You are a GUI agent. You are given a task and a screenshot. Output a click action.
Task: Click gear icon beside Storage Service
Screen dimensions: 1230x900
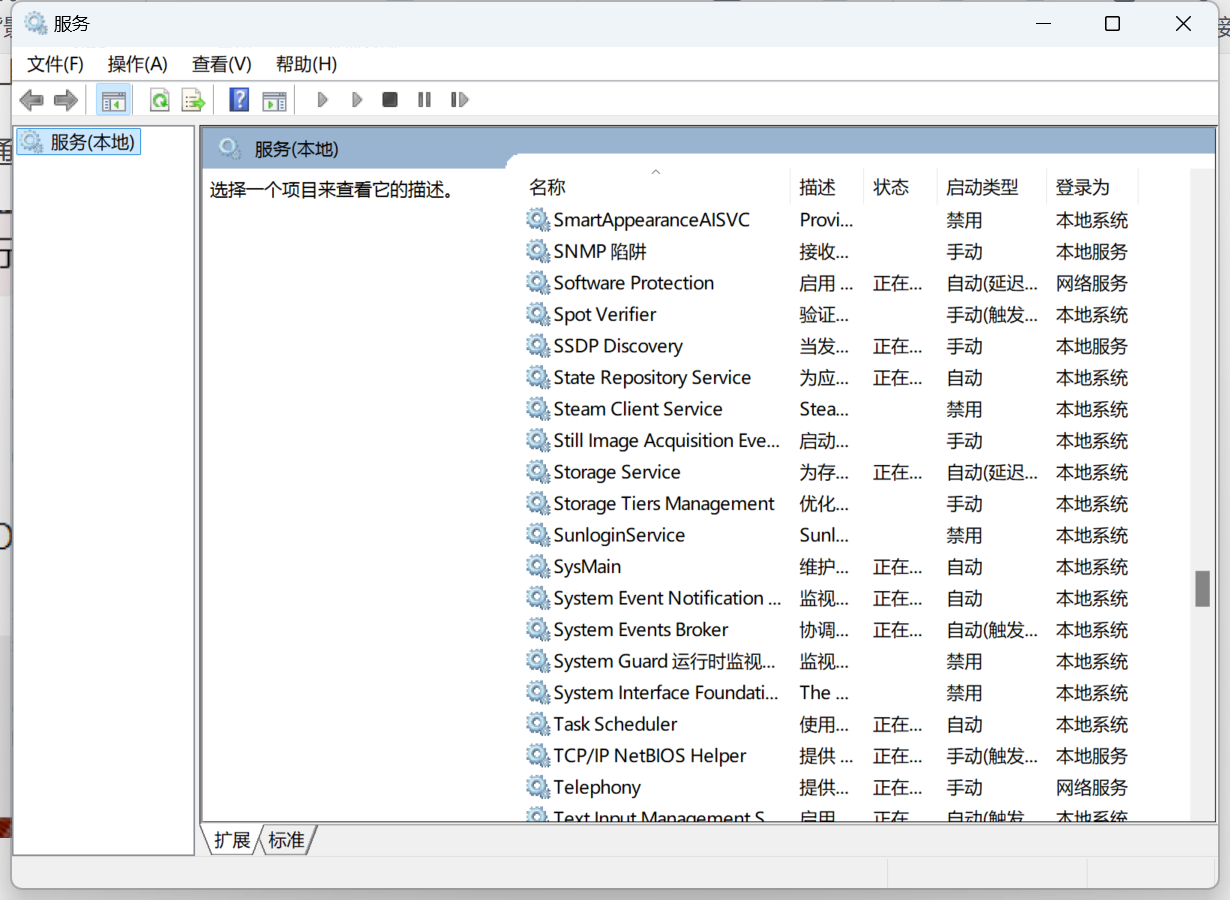pyautogui.click(x=538, y=472)
